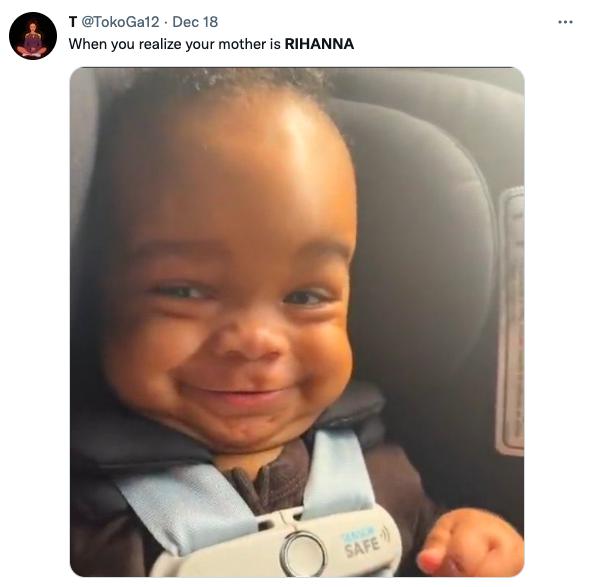Click the baby's smiling mouth

[241, 393]
